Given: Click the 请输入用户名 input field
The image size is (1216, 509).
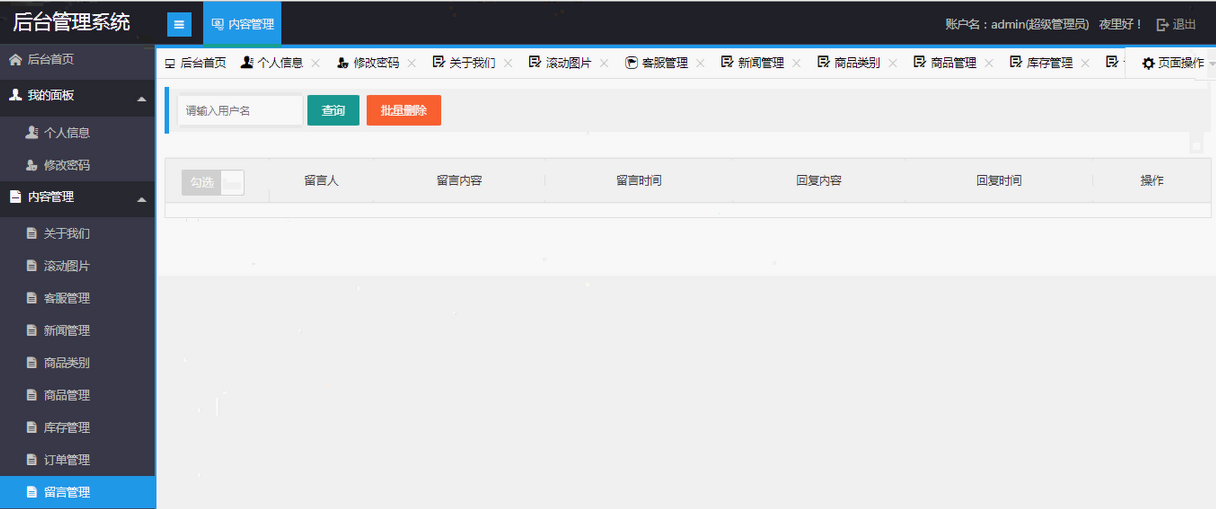Looking at the screenshot, I should (240, 111).
